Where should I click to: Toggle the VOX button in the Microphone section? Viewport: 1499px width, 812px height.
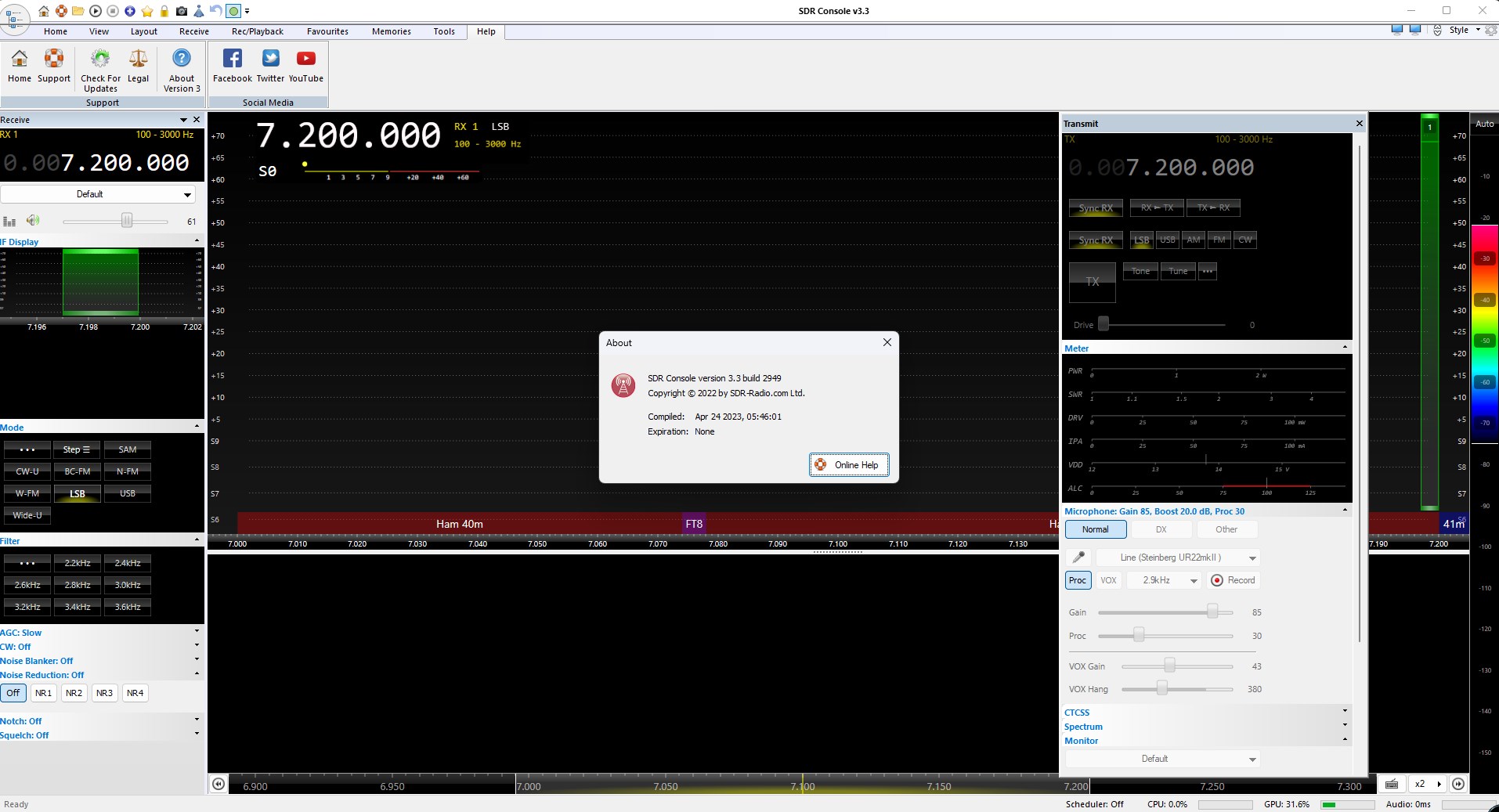click(1108, 580)
